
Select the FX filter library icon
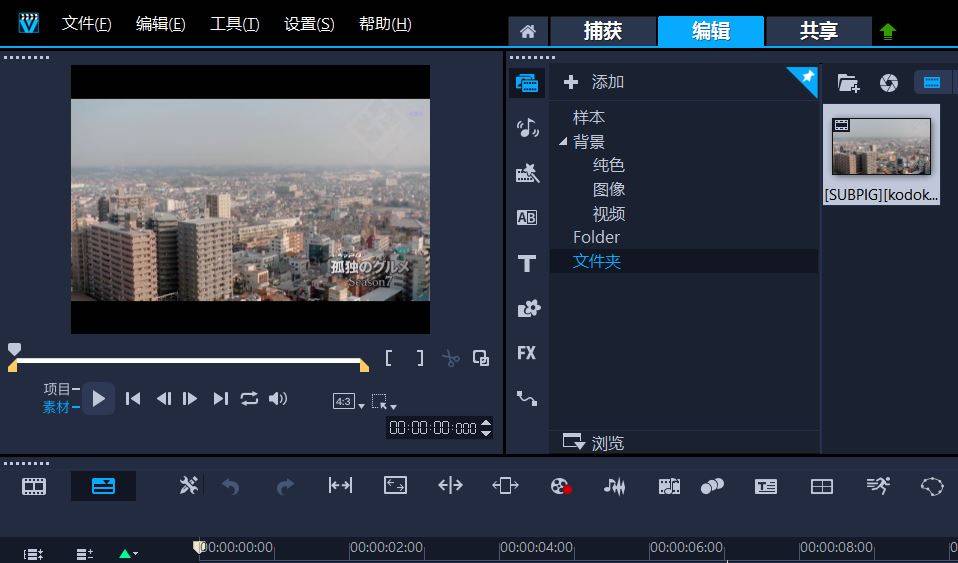(x=527, y=353)
